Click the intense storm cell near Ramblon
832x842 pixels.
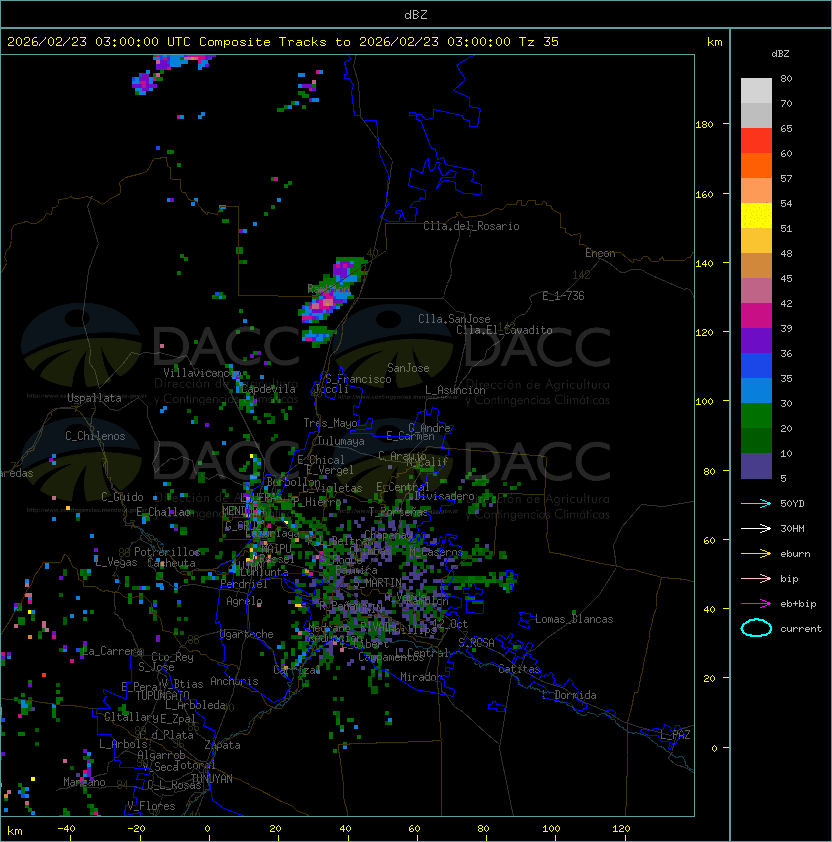[325, 304]
